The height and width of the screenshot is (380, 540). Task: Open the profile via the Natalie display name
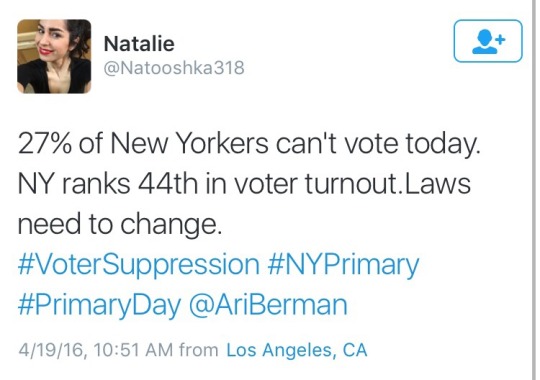(x=139, y=44)
